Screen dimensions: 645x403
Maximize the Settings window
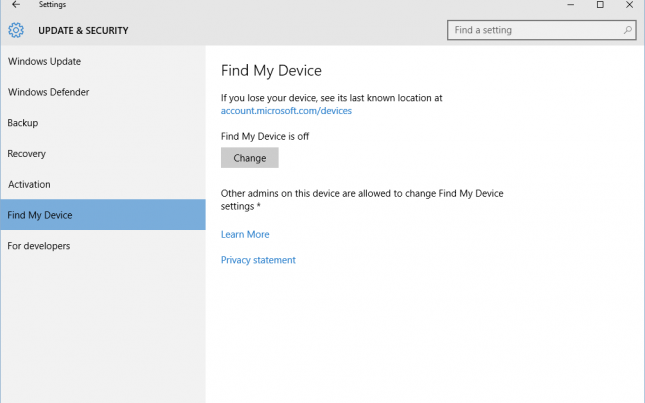[600, 5]
